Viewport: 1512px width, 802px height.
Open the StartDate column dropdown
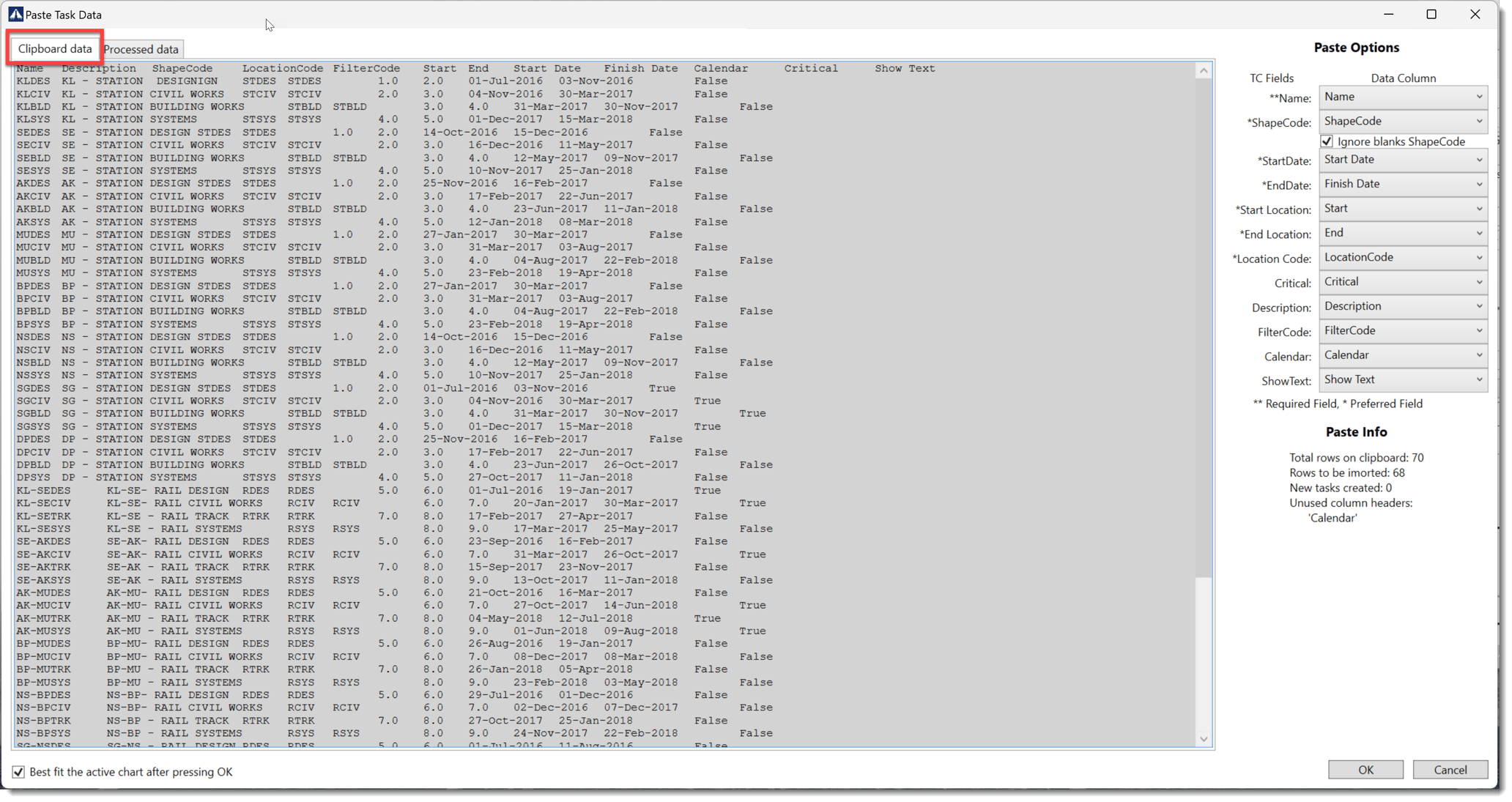pos(1403,160)
